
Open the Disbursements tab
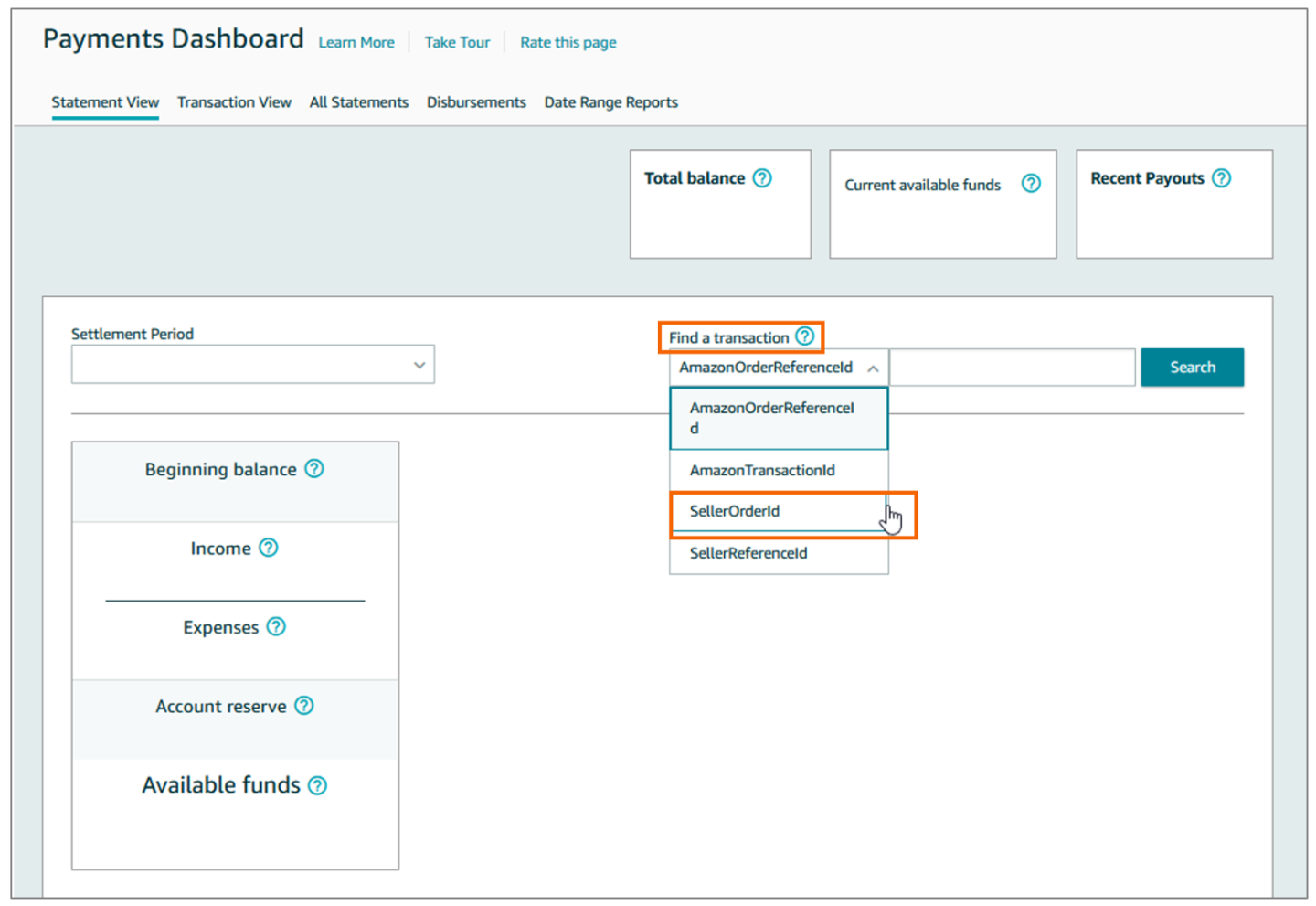point(475,101)
